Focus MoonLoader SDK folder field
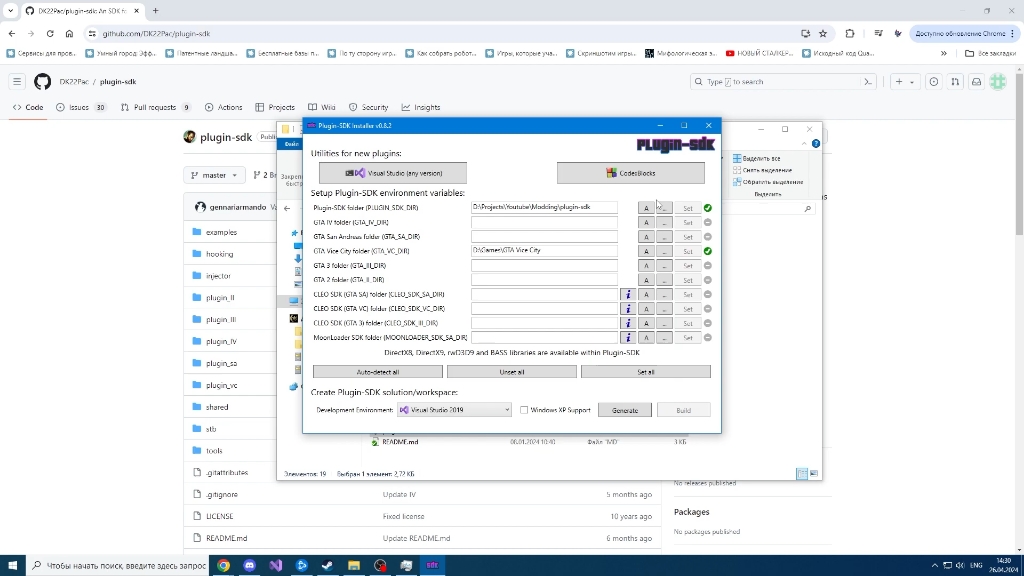 tap(544, 338)
